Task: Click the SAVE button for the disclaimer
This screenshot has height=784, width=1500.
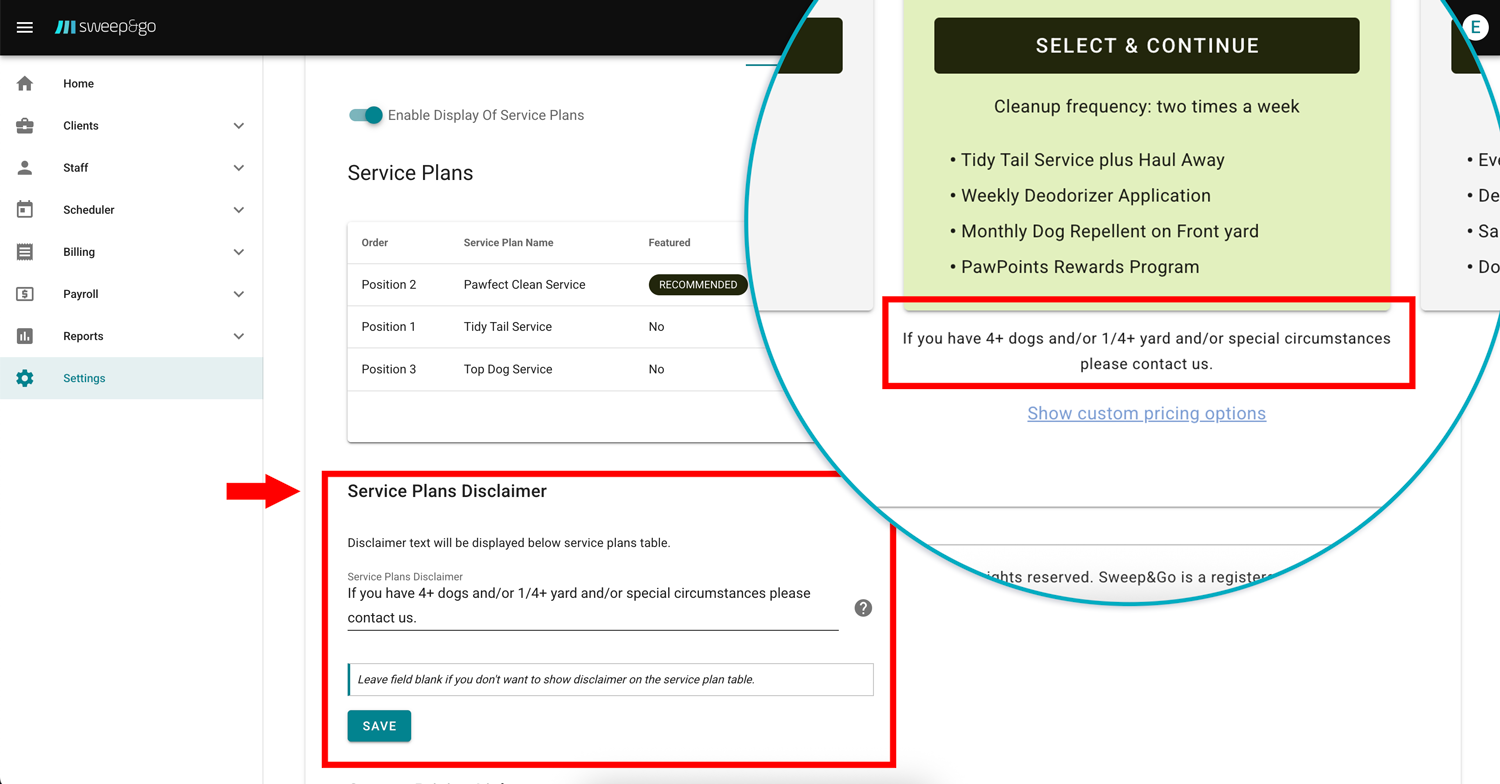Action: point(379,725)
